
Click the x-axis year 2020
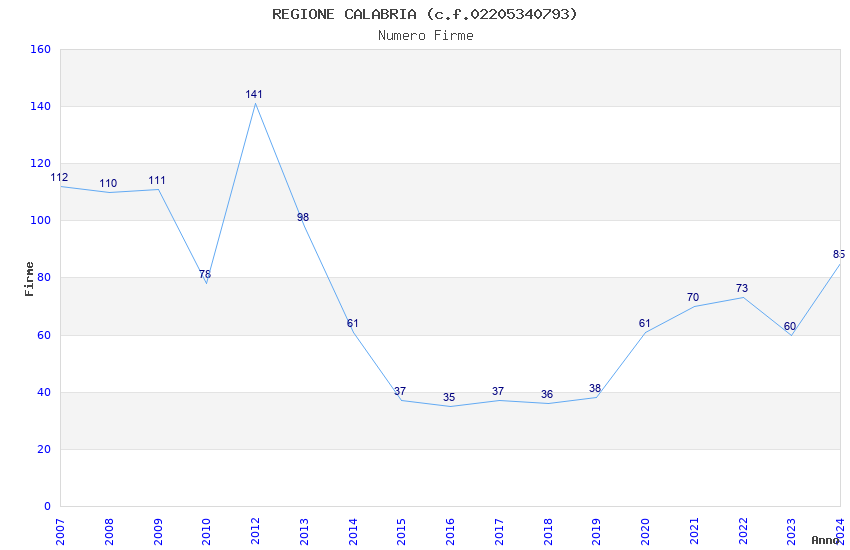646,532
